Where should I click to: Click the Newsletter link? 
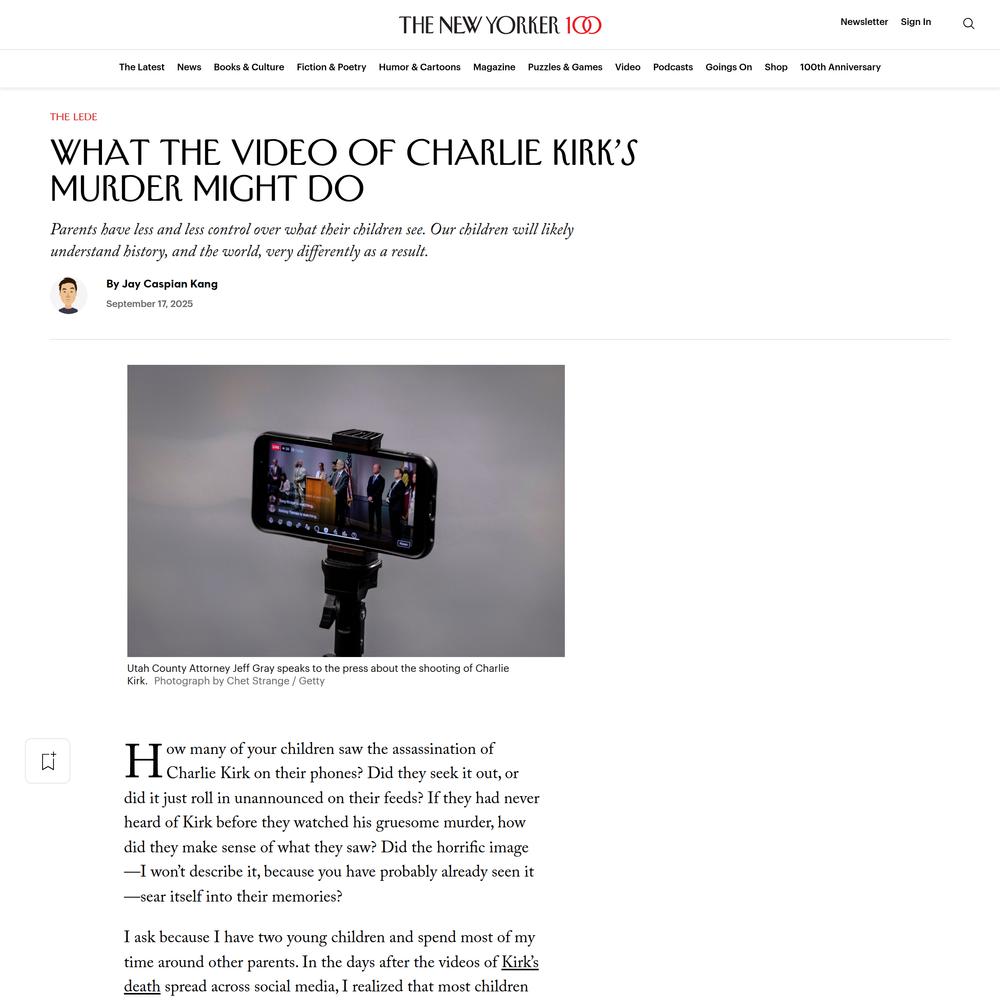pos(864,22)
